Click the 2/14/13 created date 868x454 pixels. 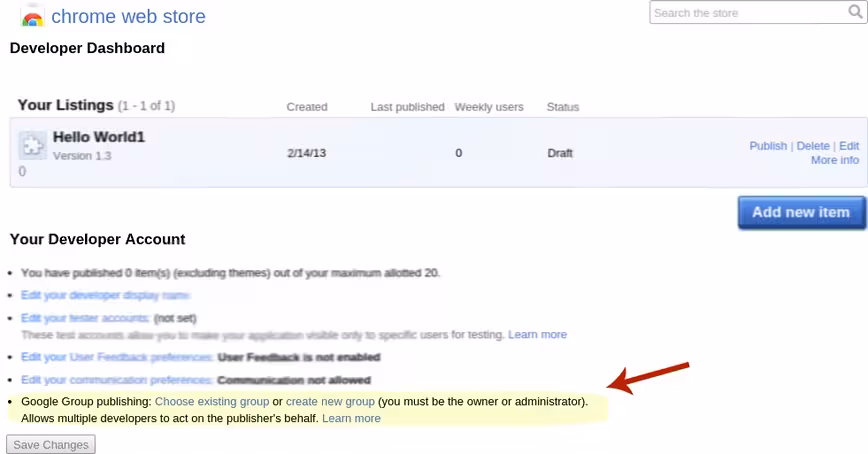[306, 153]
